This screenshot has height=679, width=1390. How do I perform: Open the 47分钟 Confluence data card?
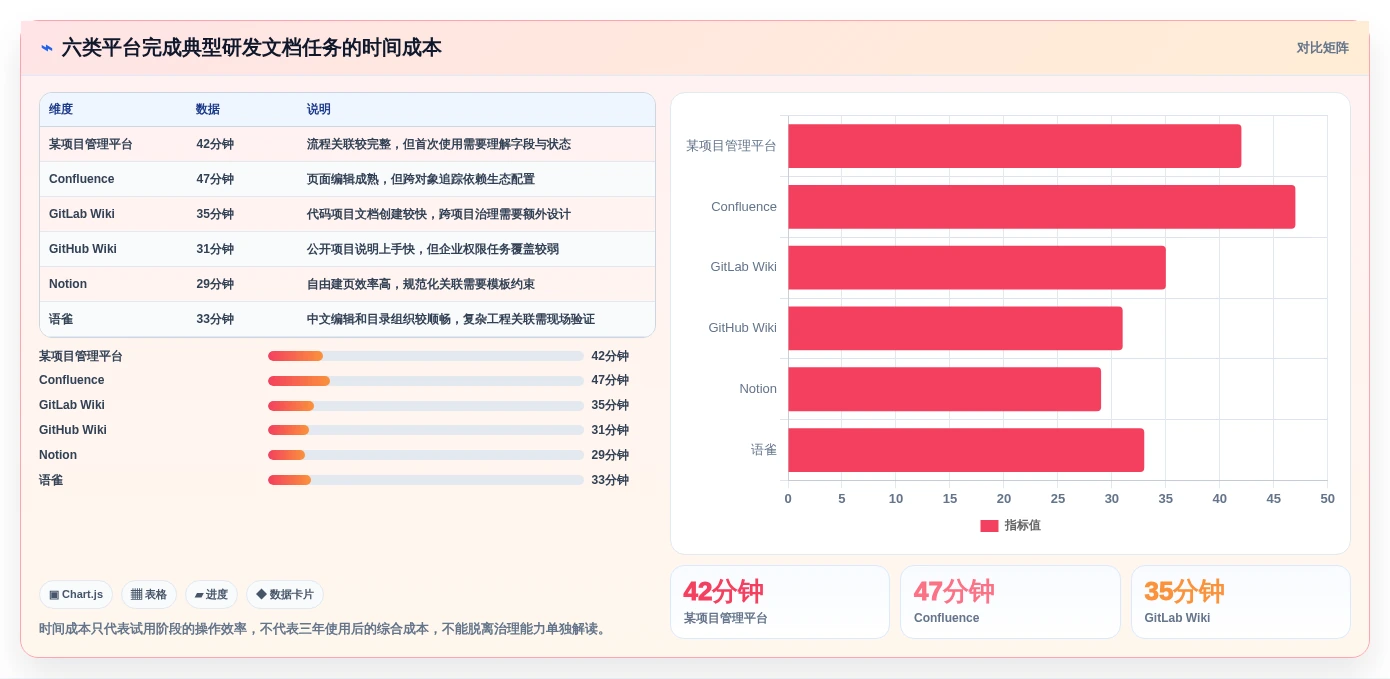[x=1010, y=602]
